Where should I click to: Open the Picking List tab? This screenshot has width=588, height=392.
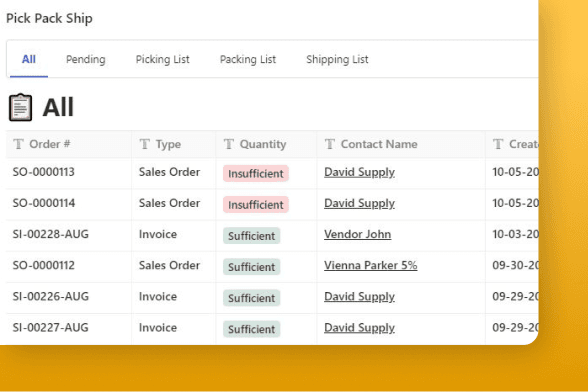tap(162, 59)
